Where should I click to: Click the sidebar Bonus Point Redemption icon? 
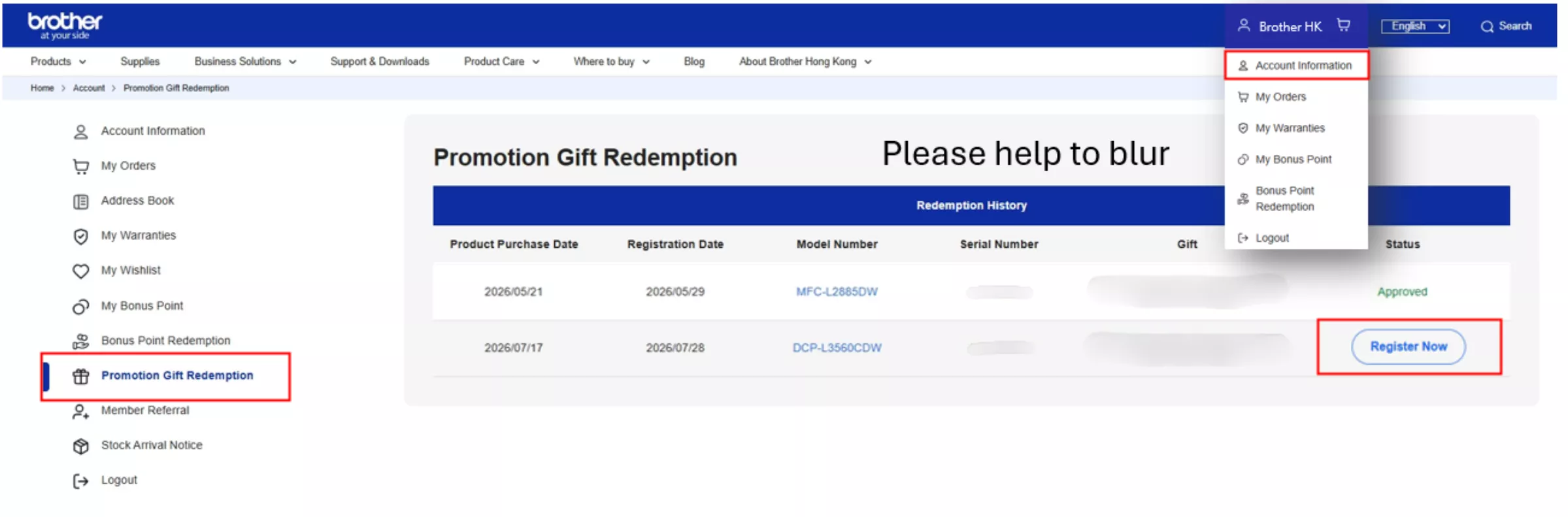[x=80, y=341]
